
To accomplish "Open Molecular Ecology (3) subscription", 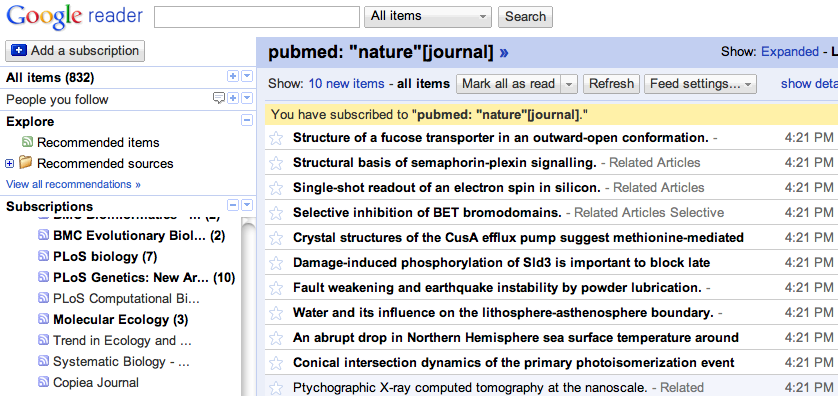I will pyautogui.click(x=121, y=320).
